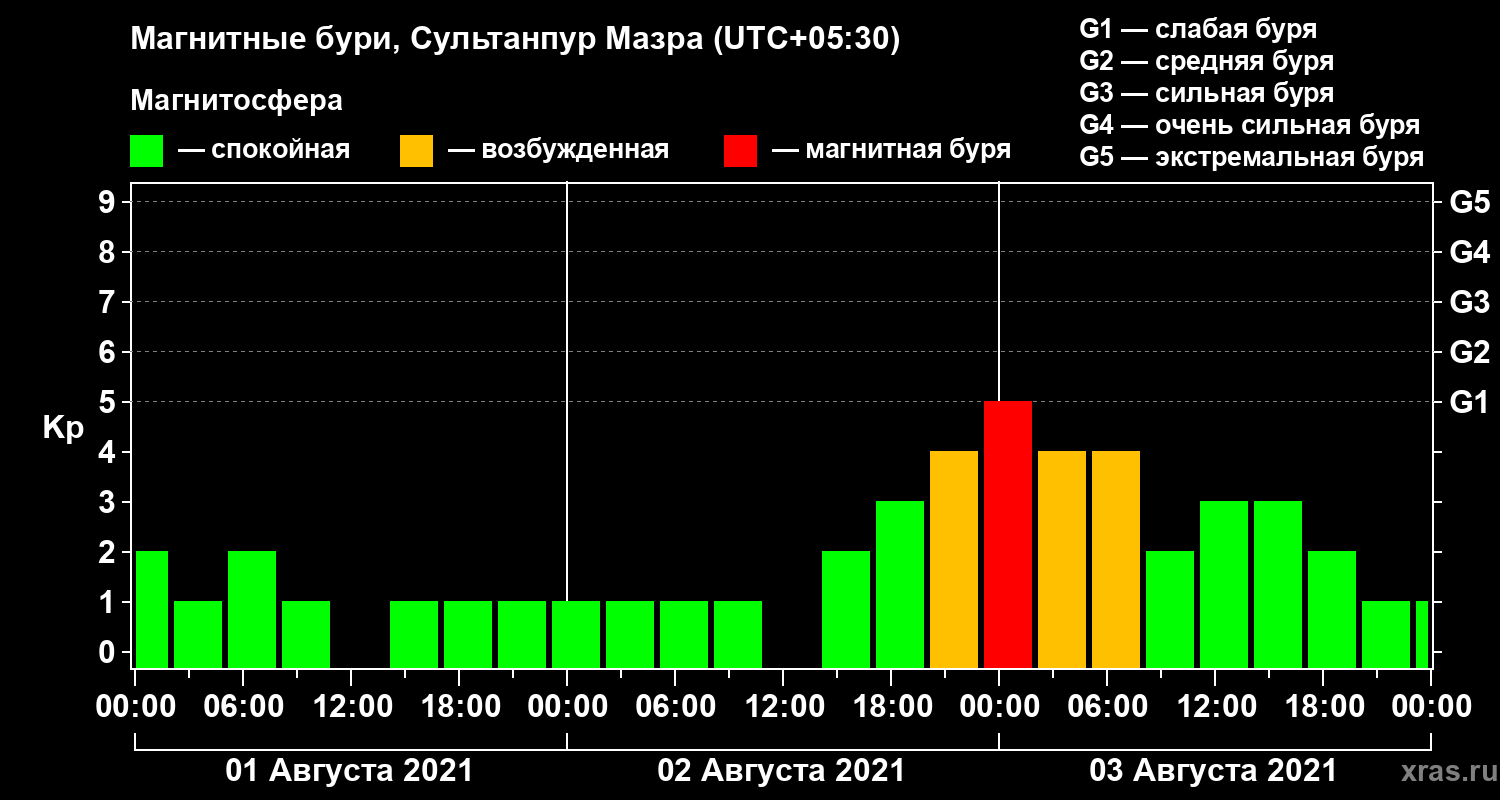1500x800 pixels.
Task: Click the '18:00' time label above 02 Августа
Action: 891,706
